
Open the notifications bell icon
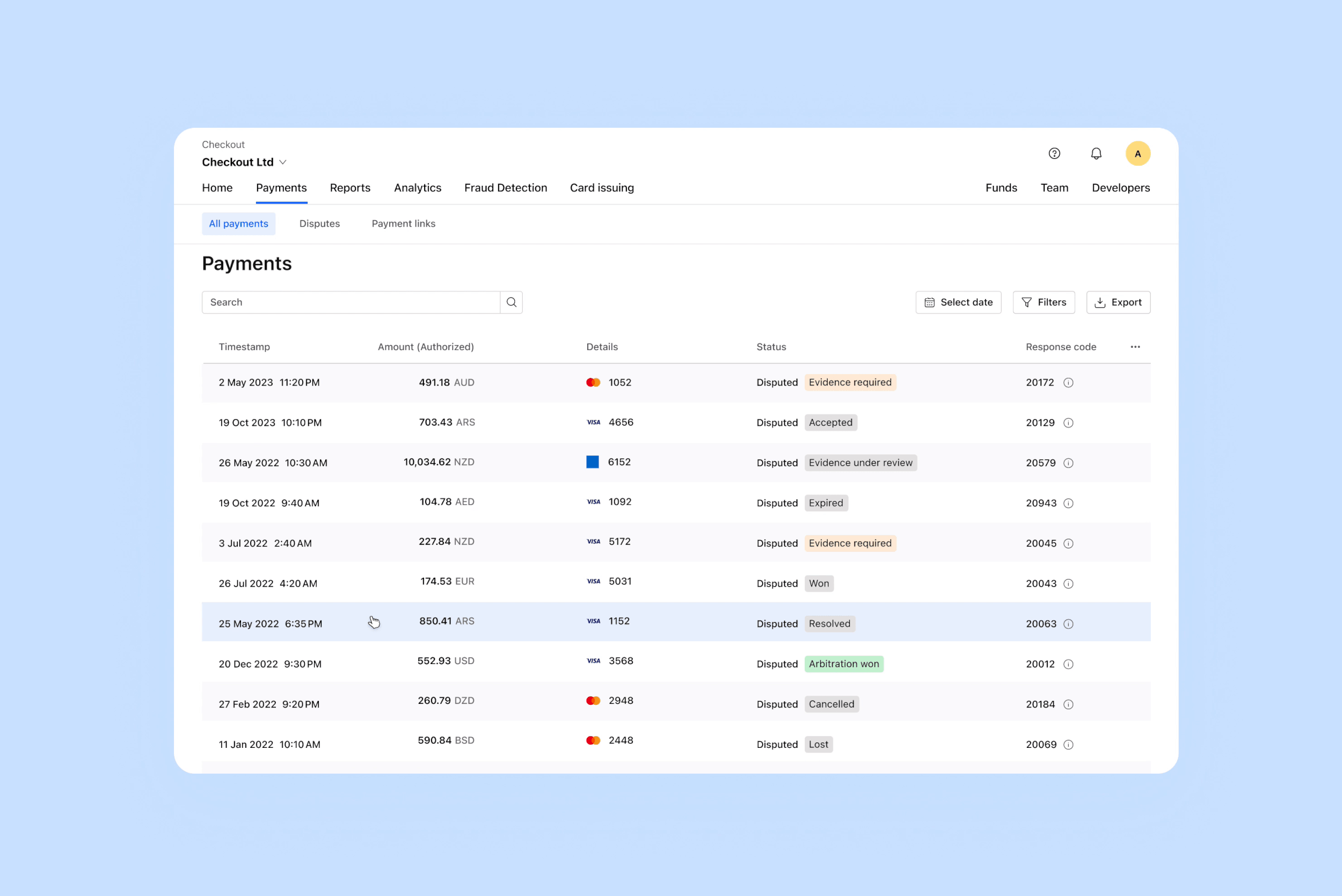coord(1096,154)
